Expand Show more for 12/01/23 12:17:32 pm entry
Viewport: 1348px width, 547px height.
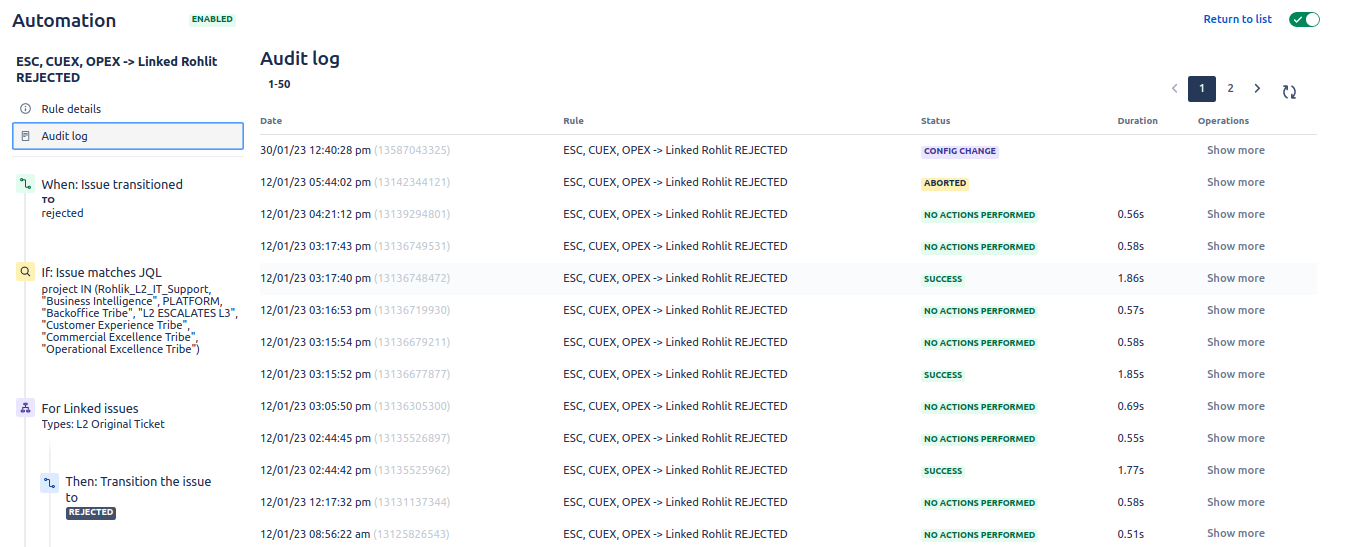(1235, 502)
